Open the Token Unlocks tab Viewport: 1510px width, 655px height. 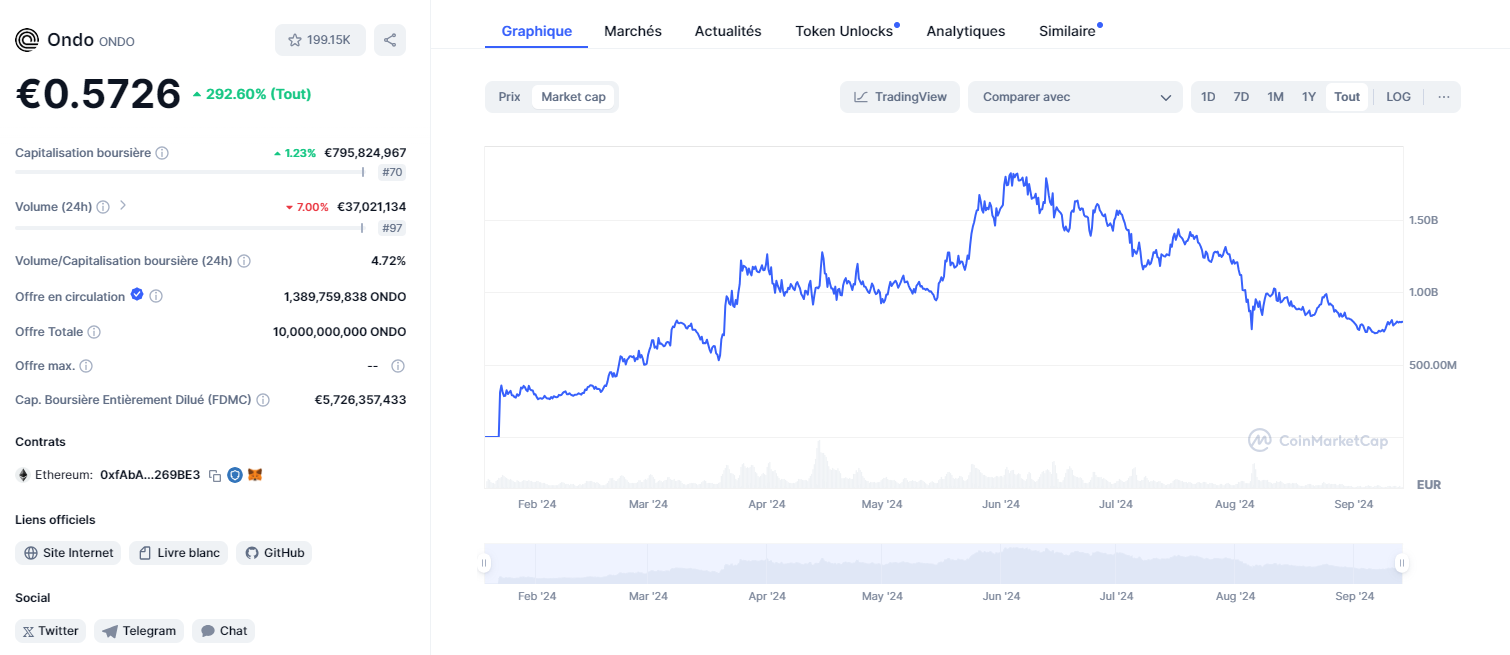point(844,31)
